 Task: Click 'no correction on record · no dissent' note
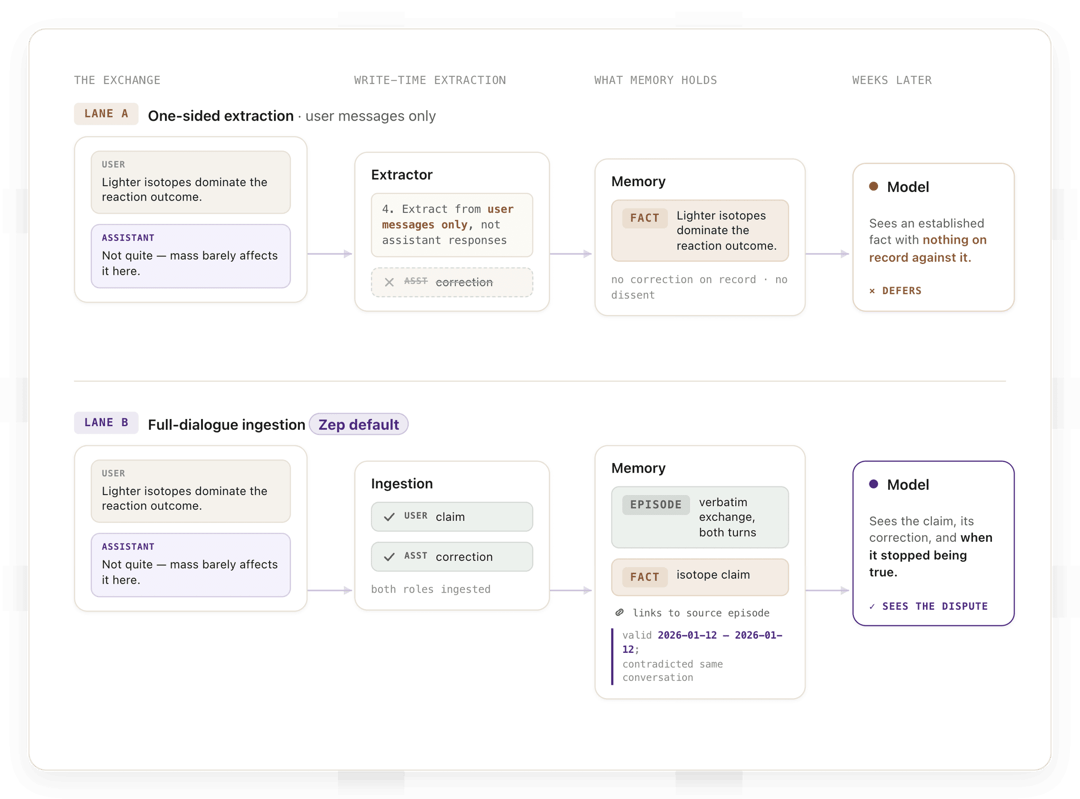click(x=699, y=287)
